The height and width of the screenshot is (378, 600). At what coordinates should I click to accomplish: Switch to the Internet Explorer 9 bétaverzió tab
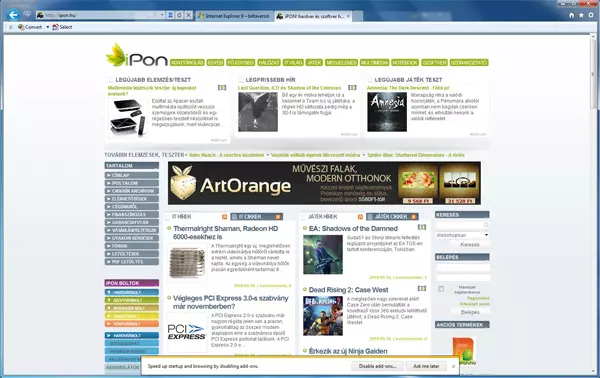234,16
